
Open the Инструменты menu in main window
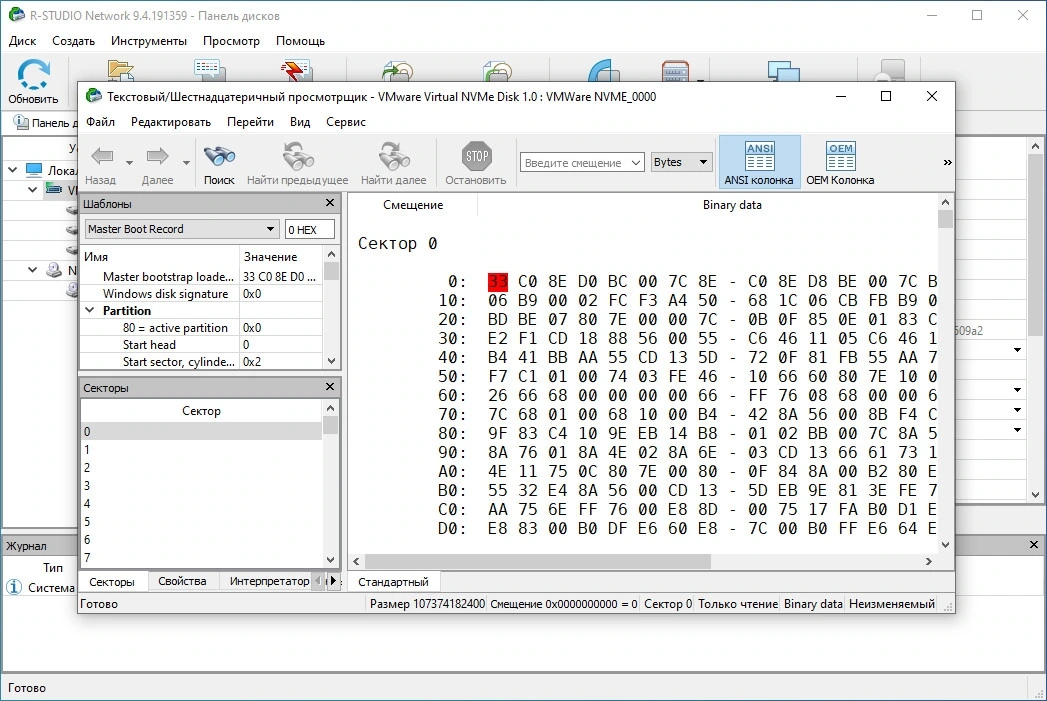149,41
